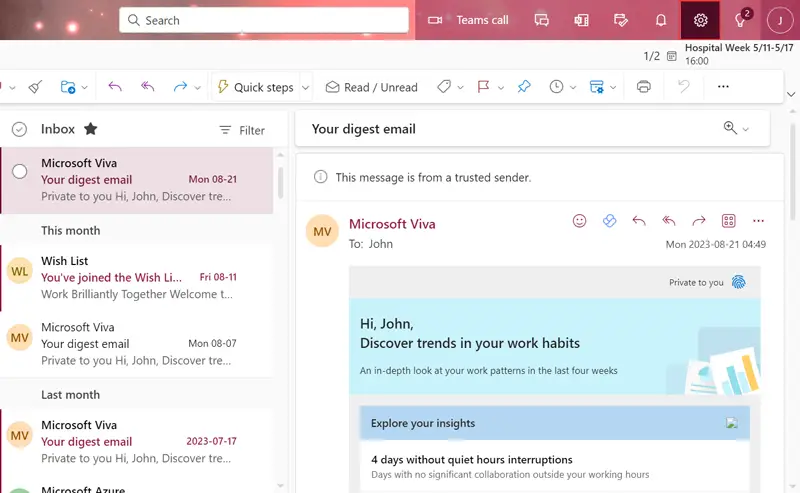The width and height of the screenshot is (800, 493).
Task: Click message list scrollbar thumb
Action: click(280, 182)
